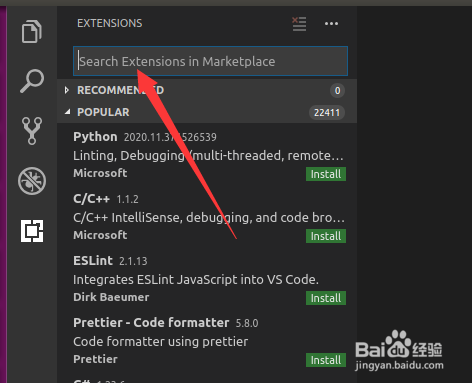Click the EXTENSIONS panel heading

(x=110, y=23)
